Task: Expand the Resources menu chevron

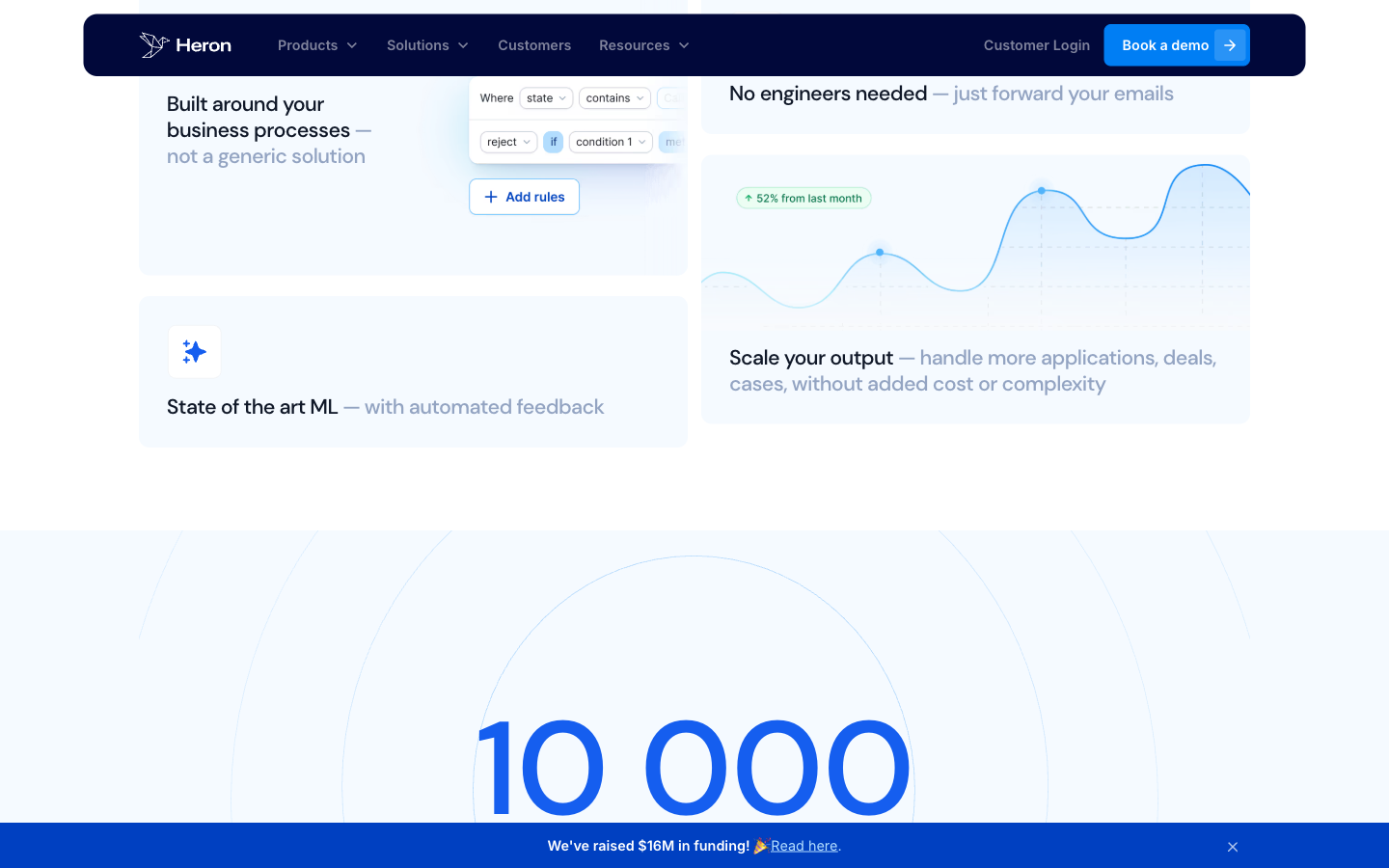Action: pos(684,45)
